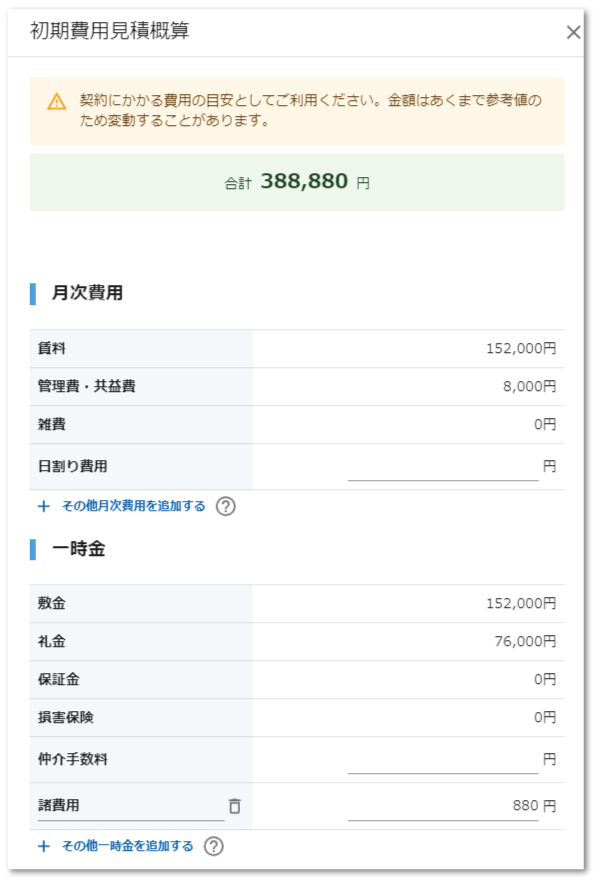Select the 敷金 152,000円 row
The image size is (595, 883).
click(297, 604)
